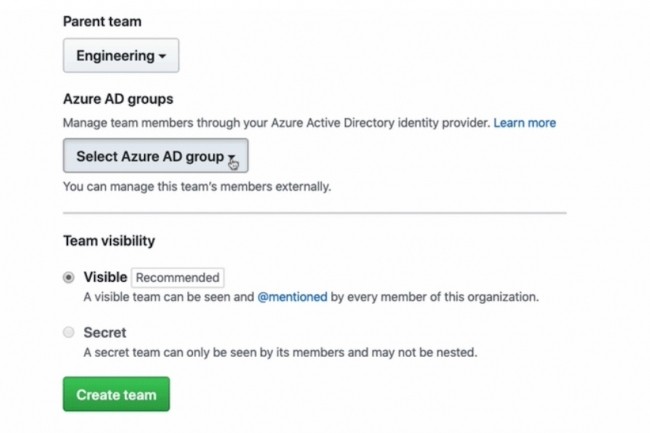Click the visible team description text
Image resolution: width=650 pixels, height=433 pixels.
coord(311,297)
